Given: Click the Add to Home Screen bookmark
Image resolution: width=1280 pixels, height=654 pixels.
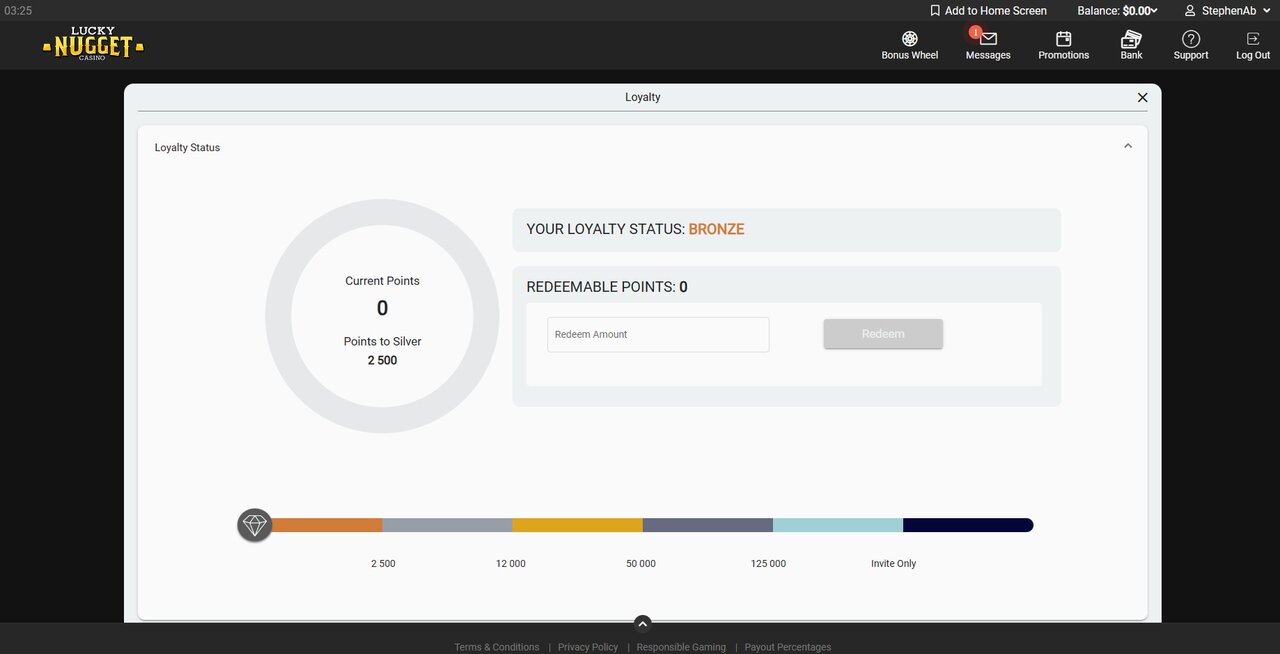Looking at the screenshot, I should 988,11.
